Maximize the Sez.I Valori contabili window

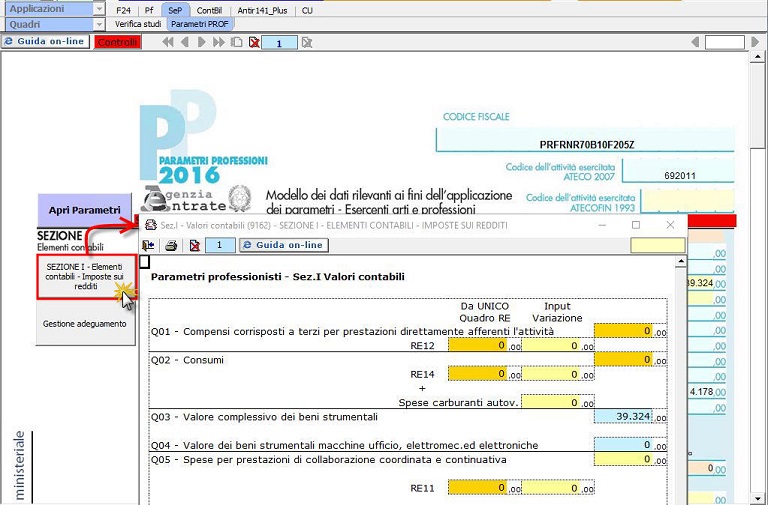pos(636,225)
